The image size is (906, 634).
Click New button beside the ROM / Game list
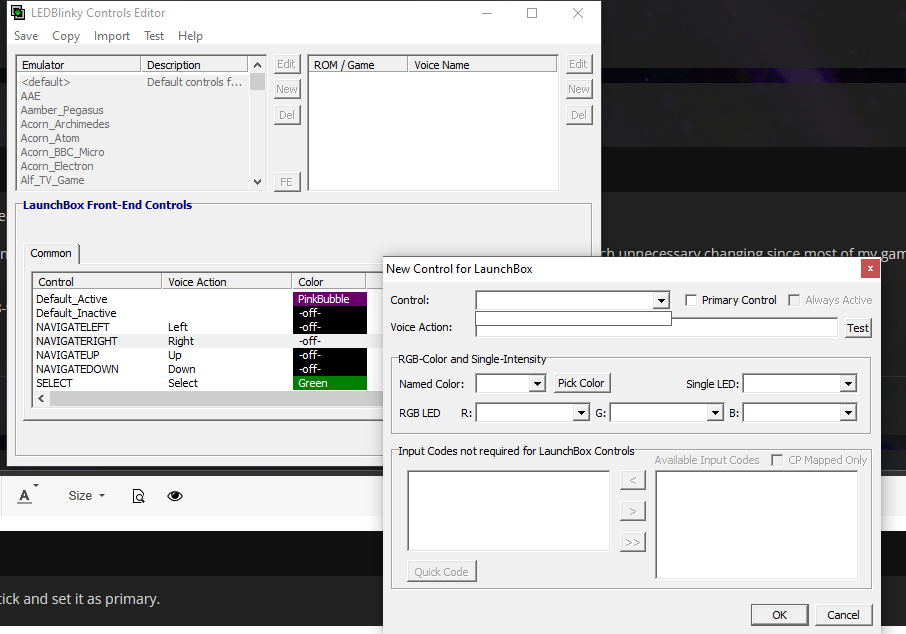578,90
